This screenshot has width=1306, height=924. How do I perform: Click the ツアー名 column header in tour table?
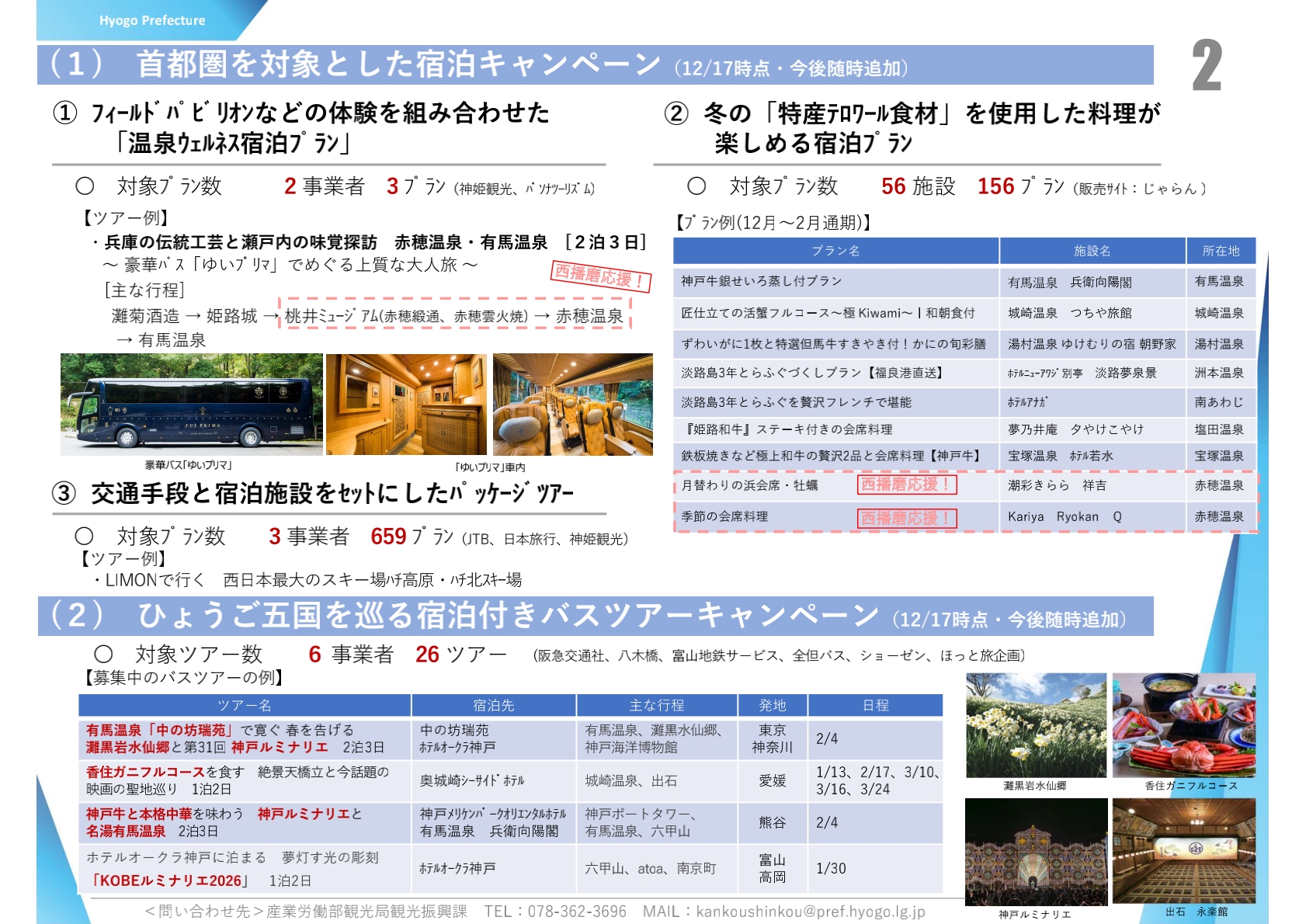(x=244, y=705)
